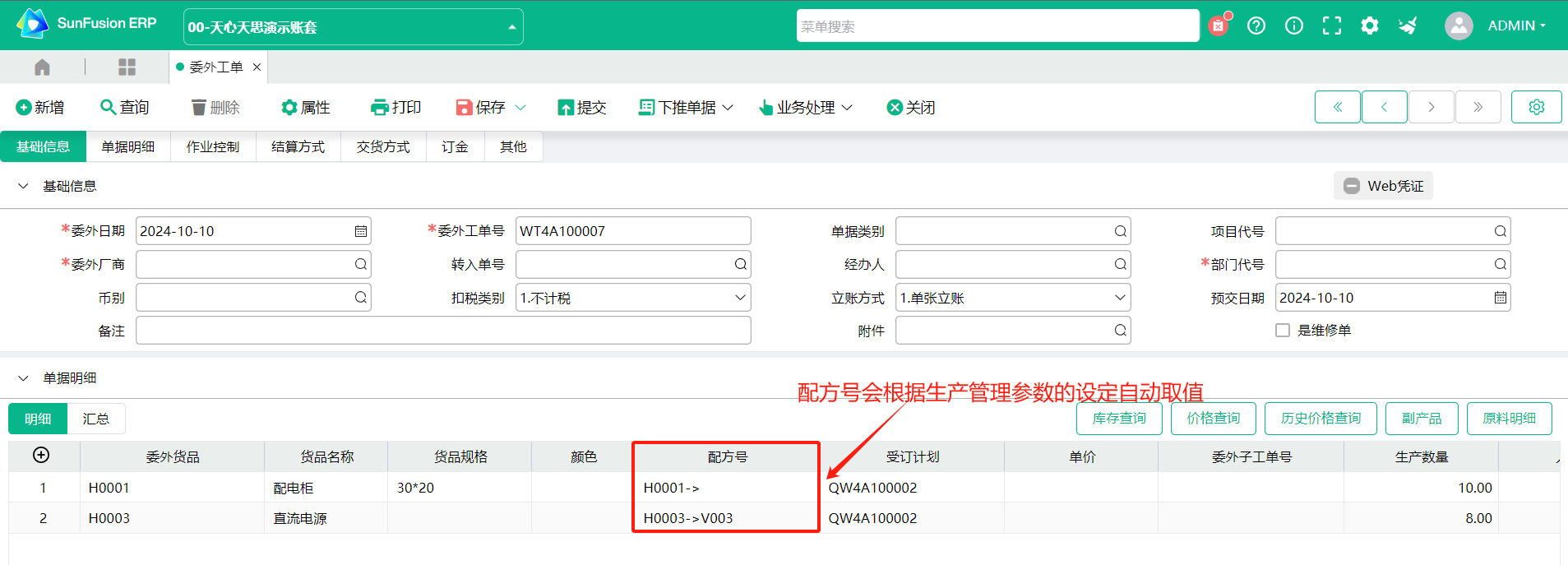Click into the 备注 input field

pos(443,331)
